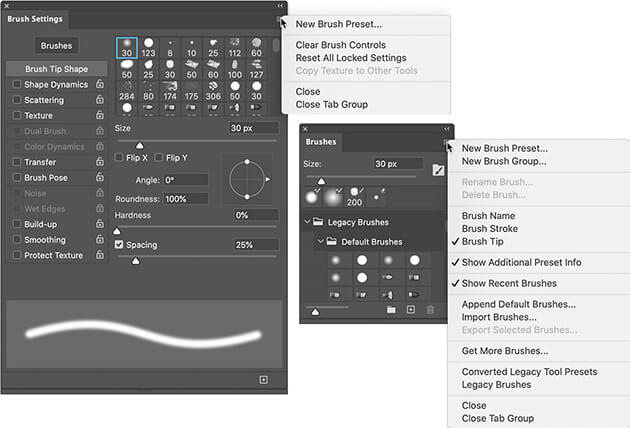Click the create new brush icon in Brush Settings
630x428 pixels.
[263, 380]
